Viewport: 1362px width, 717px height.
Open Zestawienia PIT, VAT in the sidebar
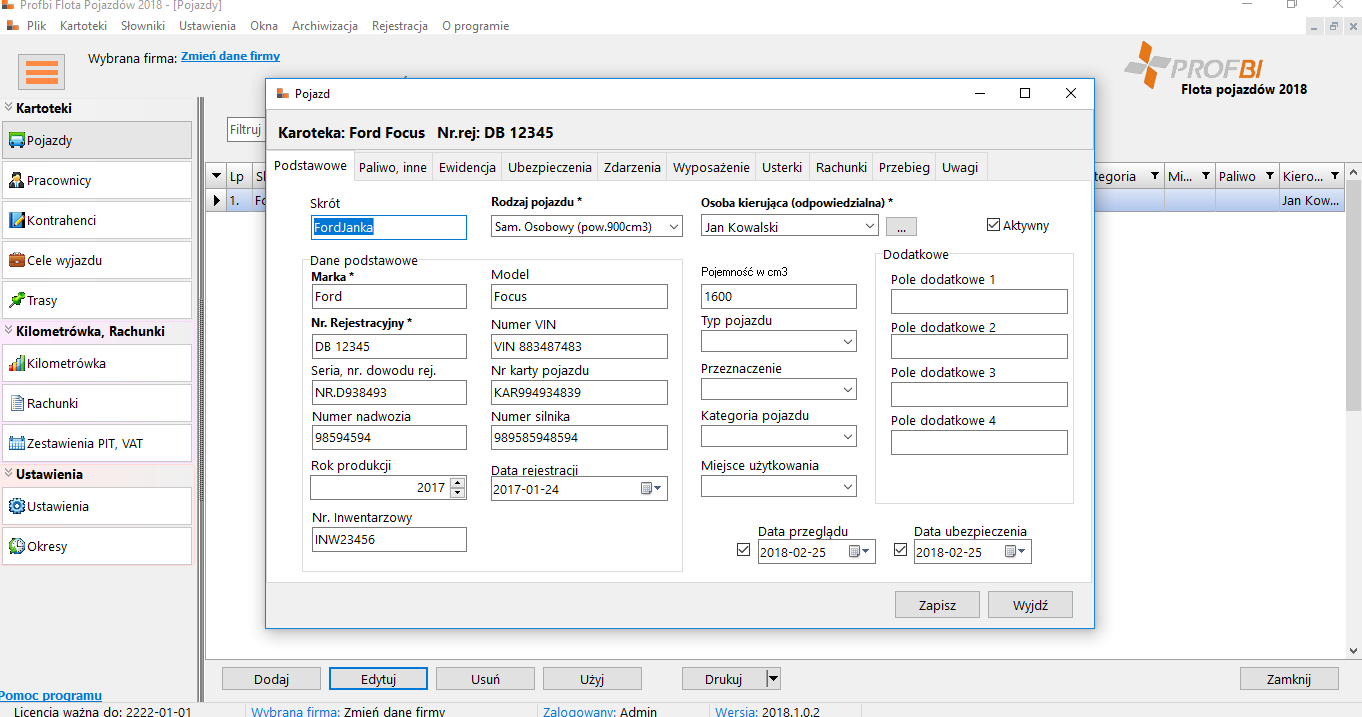(97, 443)
